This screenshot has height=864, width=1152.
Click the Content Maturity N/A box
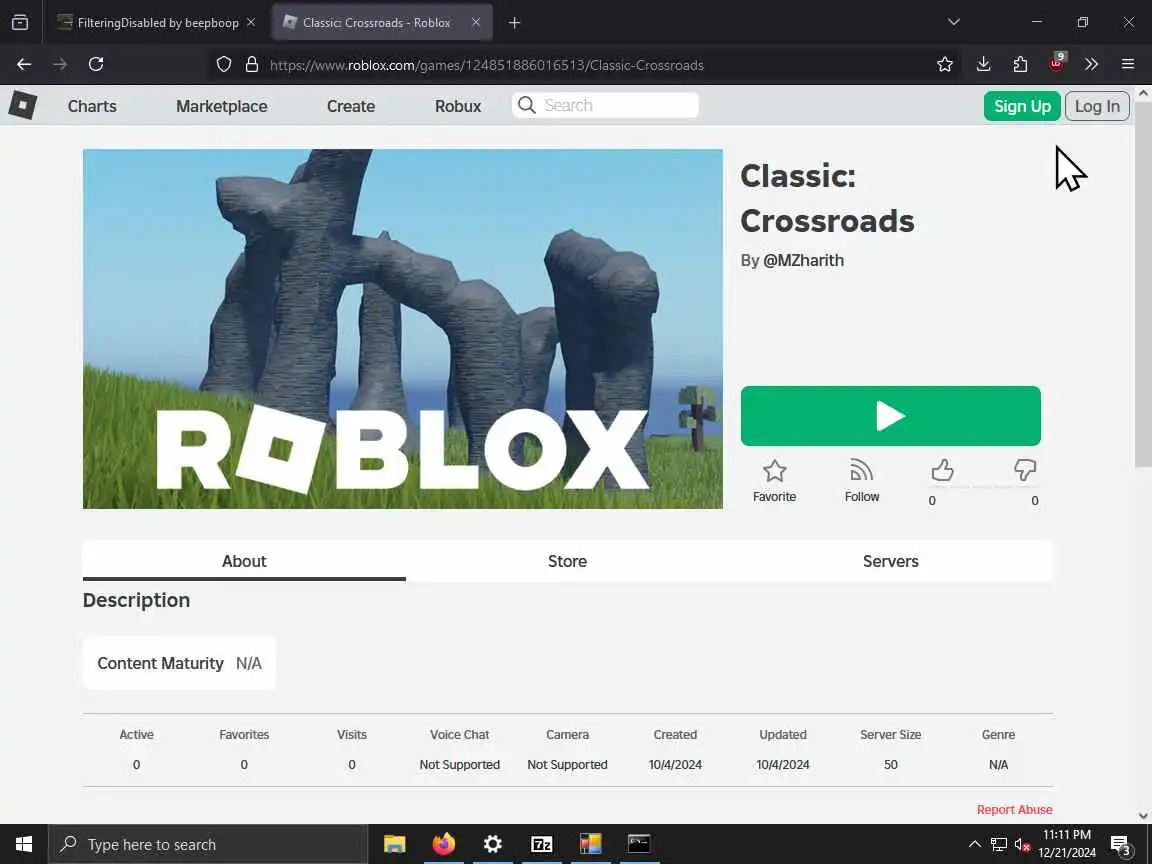click(x=179, y=663)
